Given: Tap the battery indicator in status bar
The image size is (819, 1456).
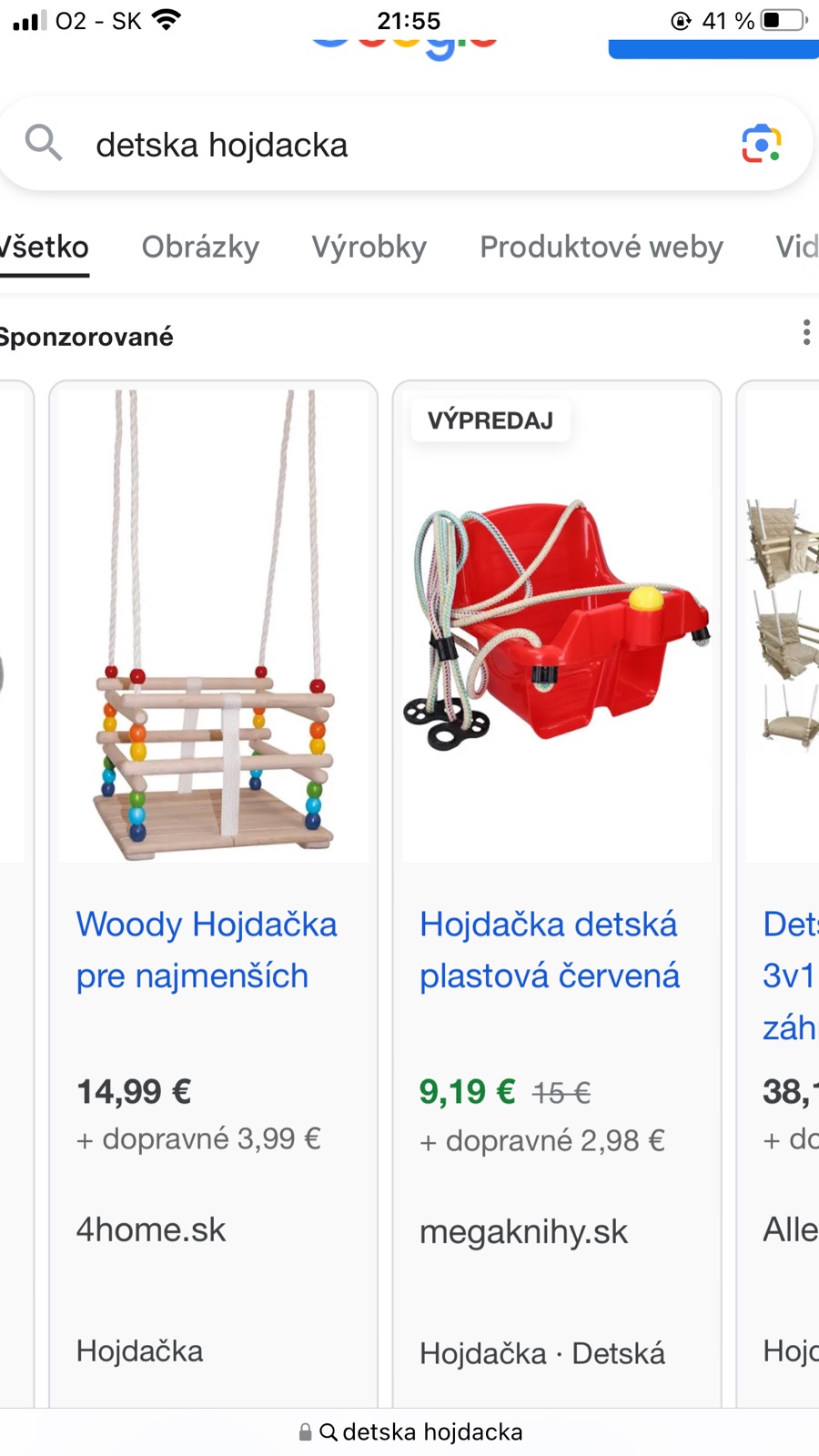Looking at the screenshot, I should [x=784, y=20].
